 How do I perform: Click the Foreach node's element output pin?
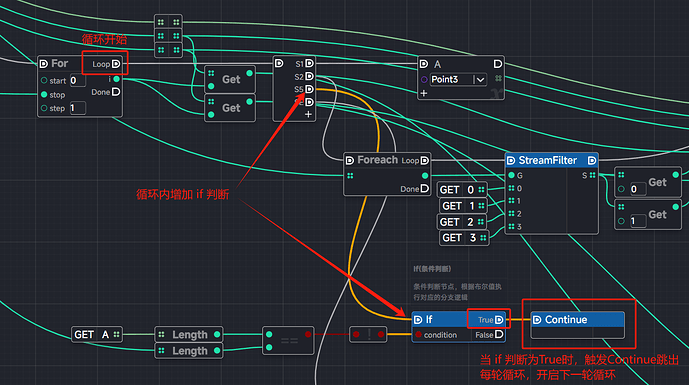(x=425, y=175)
